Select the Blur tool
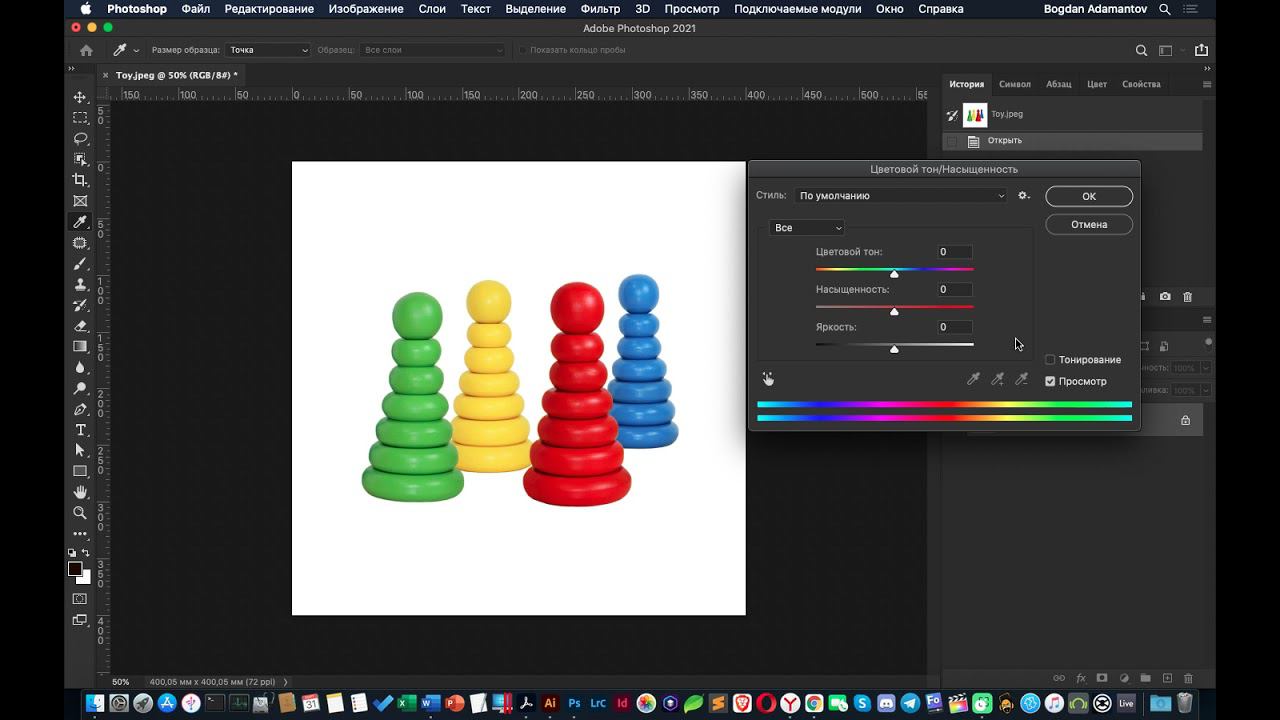 80,368
